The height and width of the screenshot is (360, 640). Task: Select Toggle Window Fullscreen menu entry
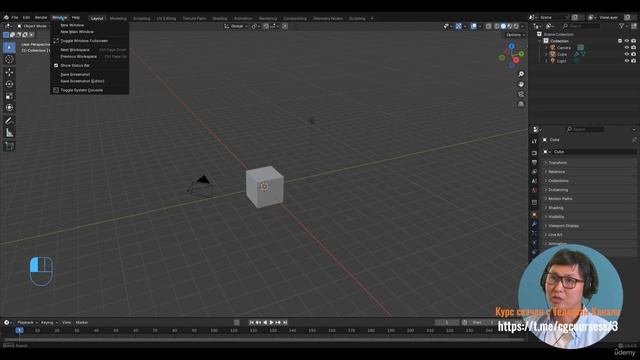84,41
